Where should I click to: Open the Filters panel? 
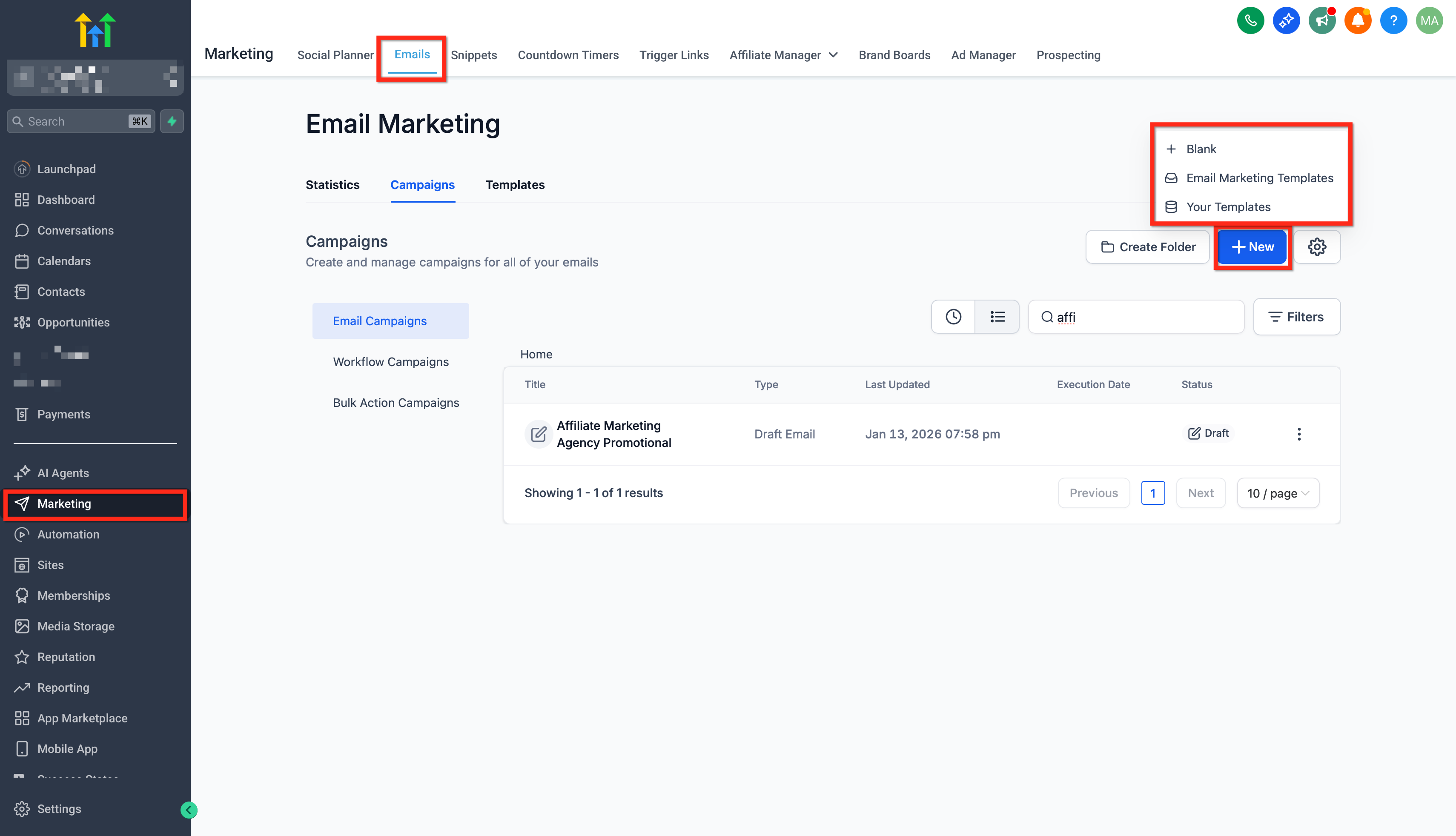tap(1296, 317)
